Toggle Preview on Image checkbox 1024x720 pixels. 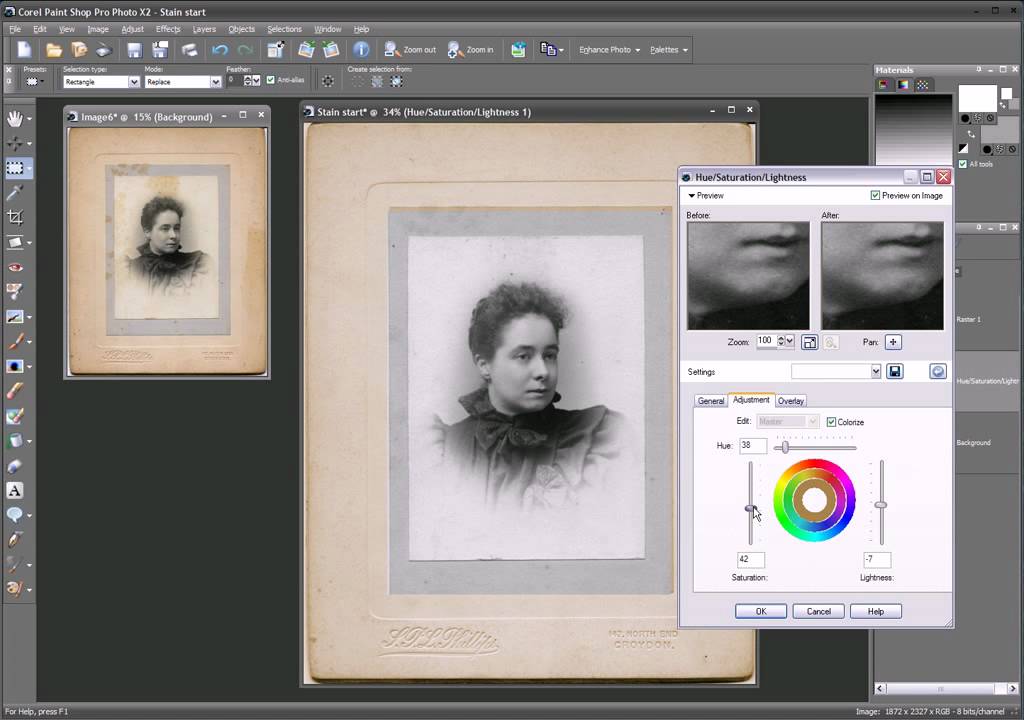[875, 195]
